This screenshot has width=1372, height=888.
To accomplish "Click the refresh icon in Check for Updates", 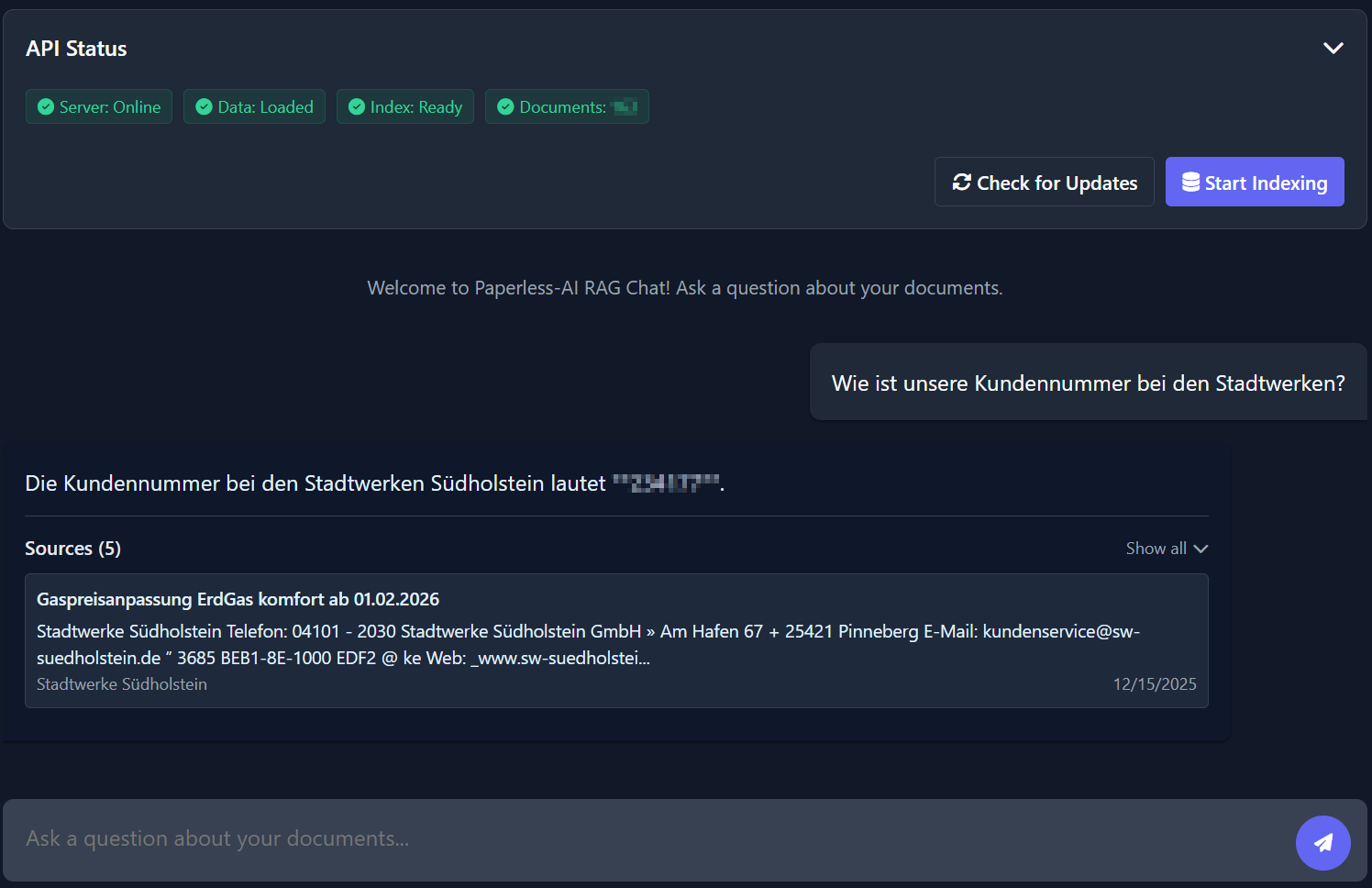I will pyautogui.click(x=961, y=183).
